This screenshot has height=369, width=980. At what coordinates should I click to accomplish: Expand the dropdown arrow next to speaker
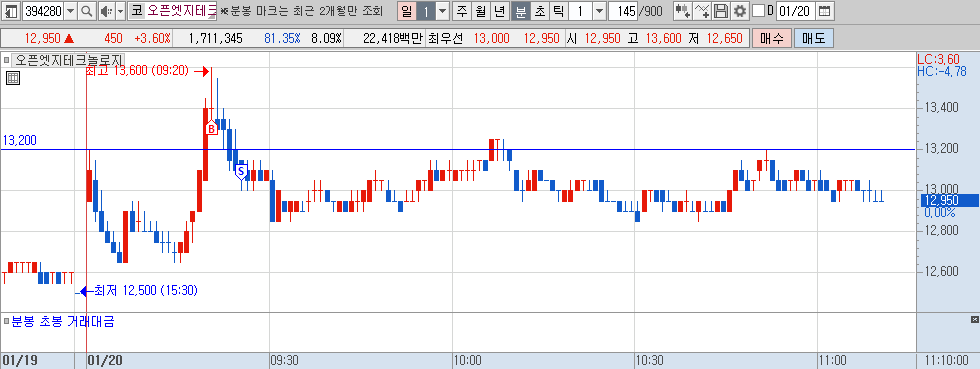(121, 11)
